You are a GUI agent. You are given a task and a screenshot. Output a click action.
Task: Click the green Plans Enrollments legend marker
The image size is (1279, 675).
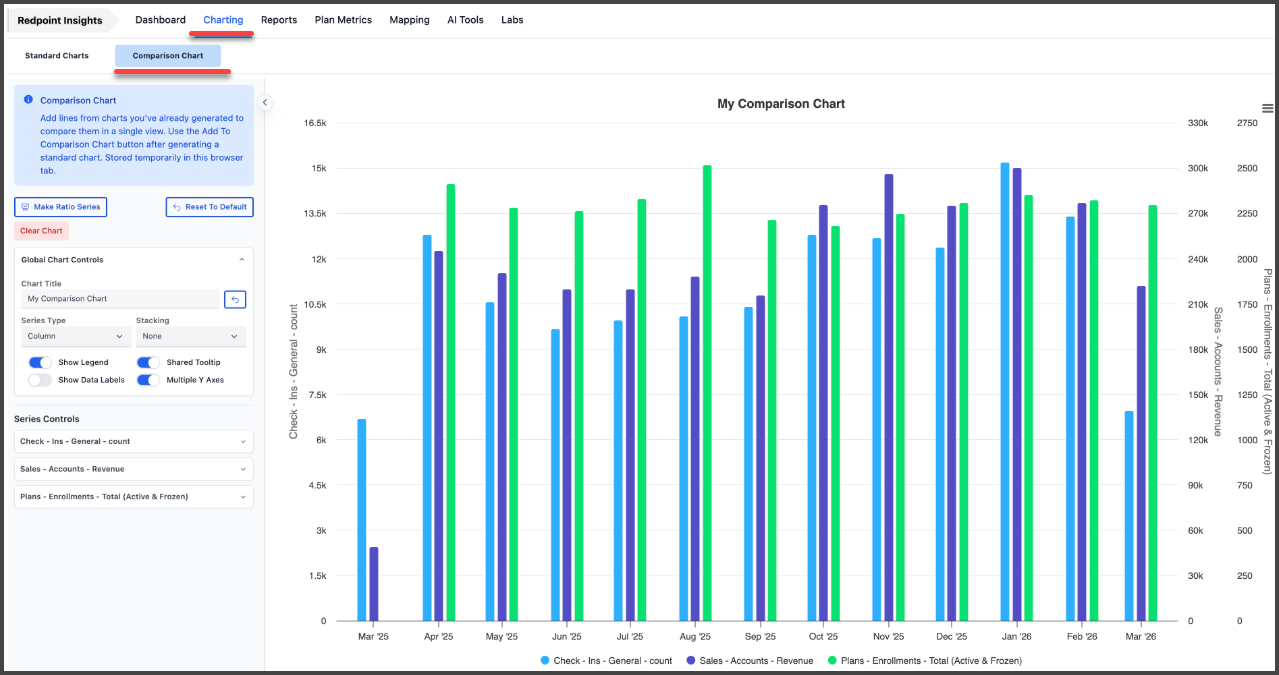coord(833,661)
